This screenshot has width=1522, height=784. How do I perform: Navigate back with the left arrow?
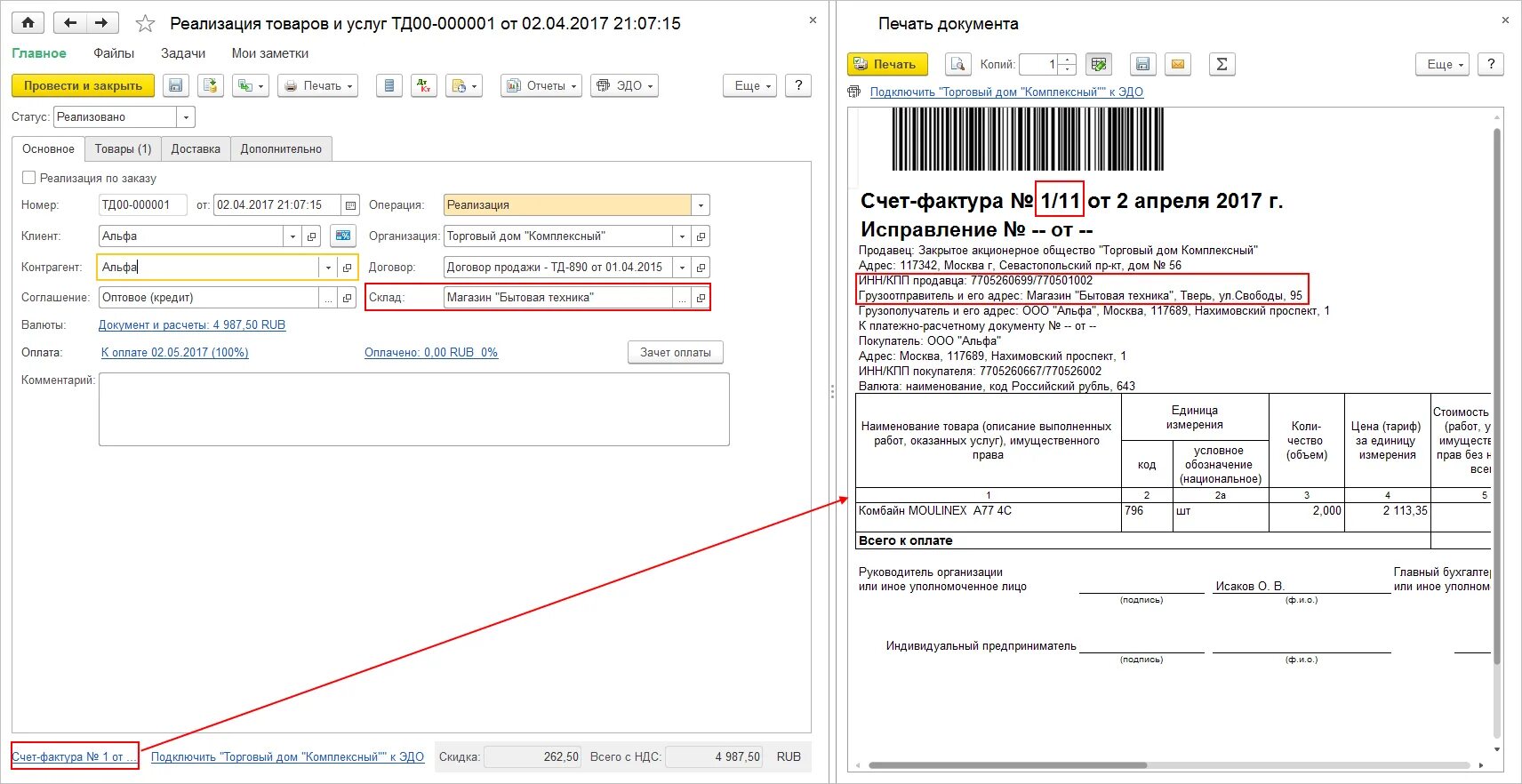70,23
